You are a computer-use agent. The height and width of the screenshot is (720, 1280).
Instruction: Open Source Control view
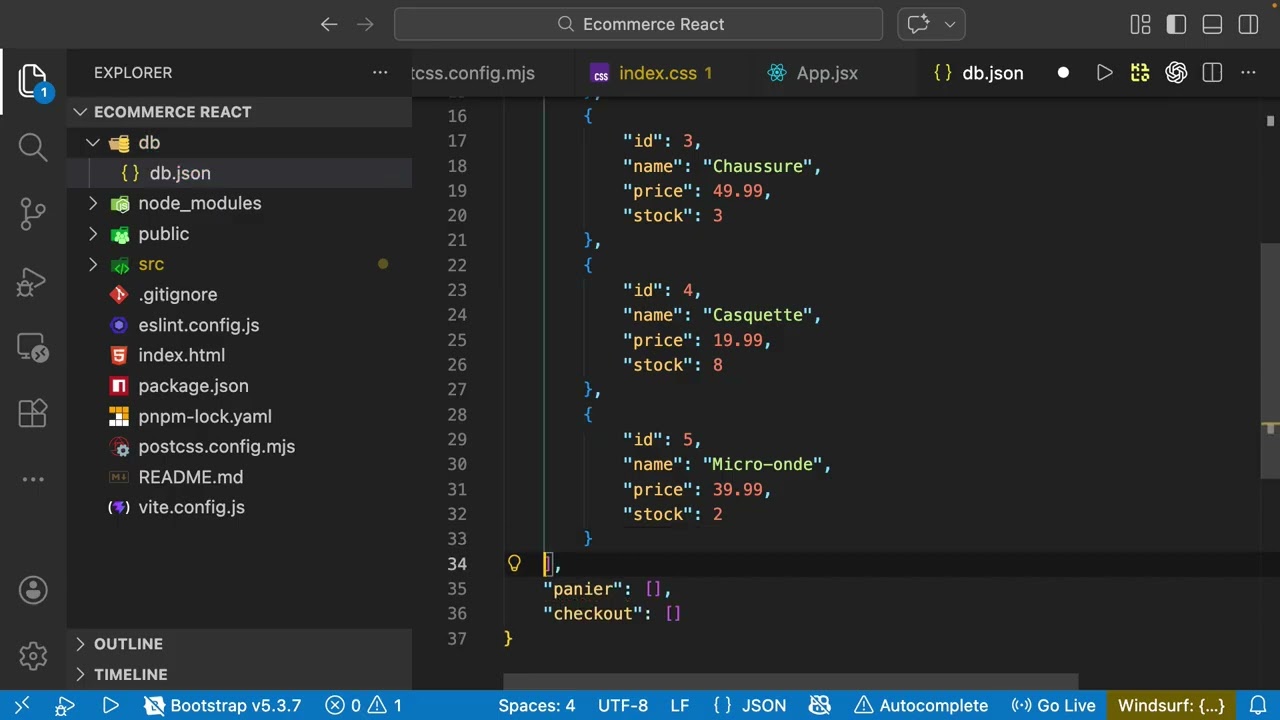click(x=33, y=213)
